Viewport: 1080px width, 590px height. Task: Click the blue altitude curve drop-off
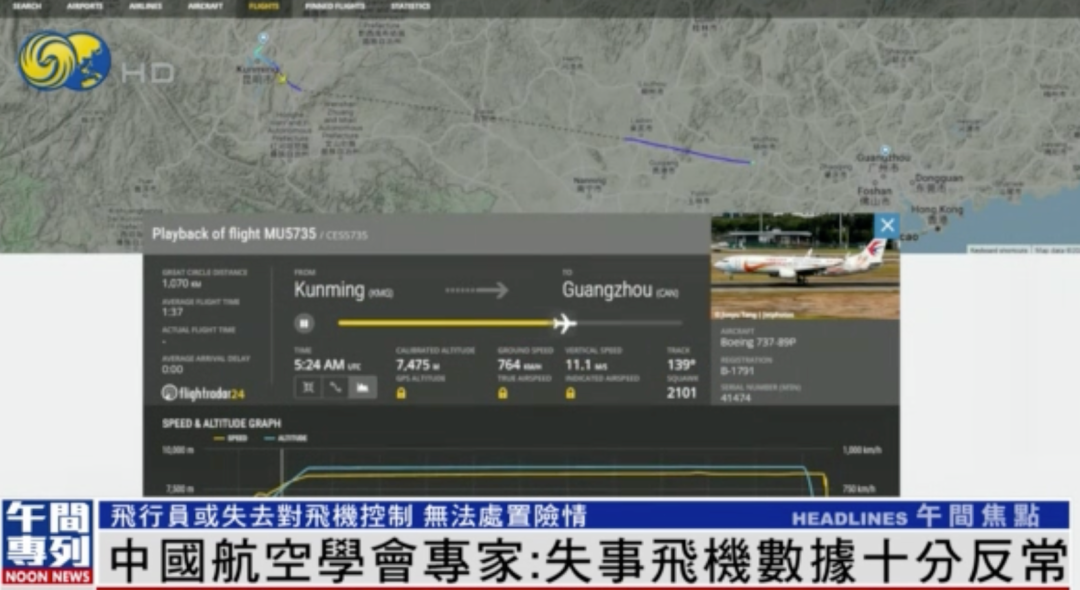[x=809, y=481]
